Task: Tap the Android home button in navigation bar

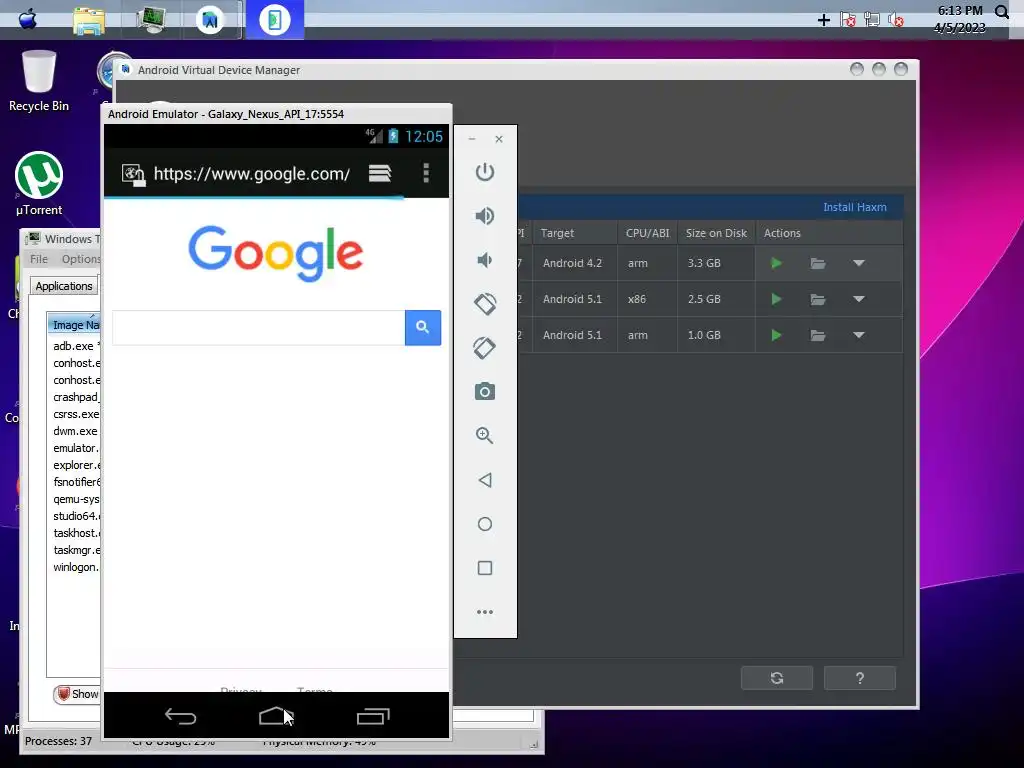Action: [275, 716]
